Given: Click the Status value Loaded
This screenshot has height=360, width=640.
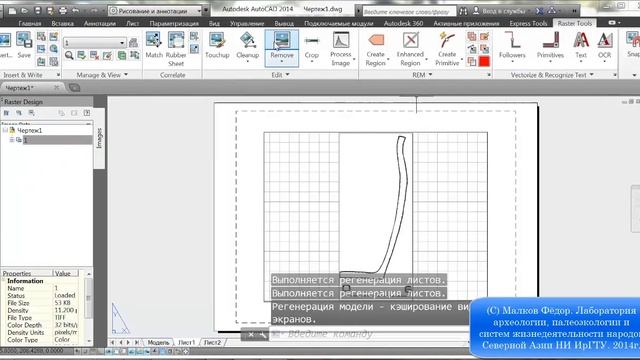Looking at the screenshot, I should point(64,296).
